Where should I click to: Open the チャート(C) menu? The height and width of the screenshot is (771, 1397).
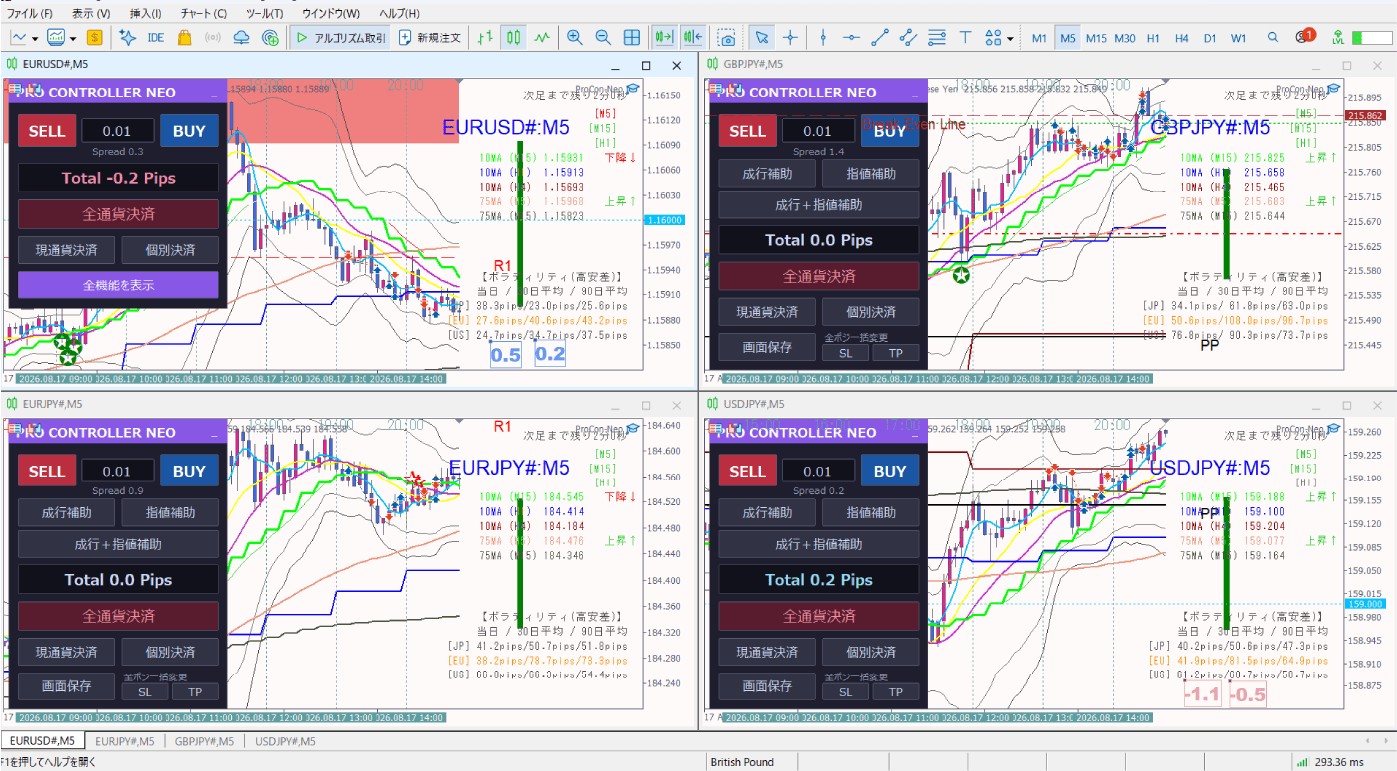[x=204, y=13]
